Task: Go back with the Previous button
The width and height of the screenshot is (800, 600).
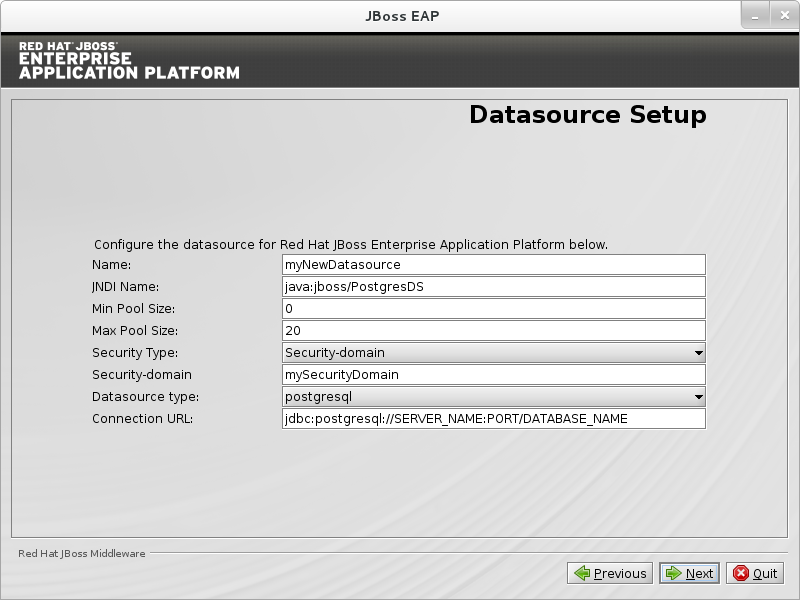Action: (610, 573)
